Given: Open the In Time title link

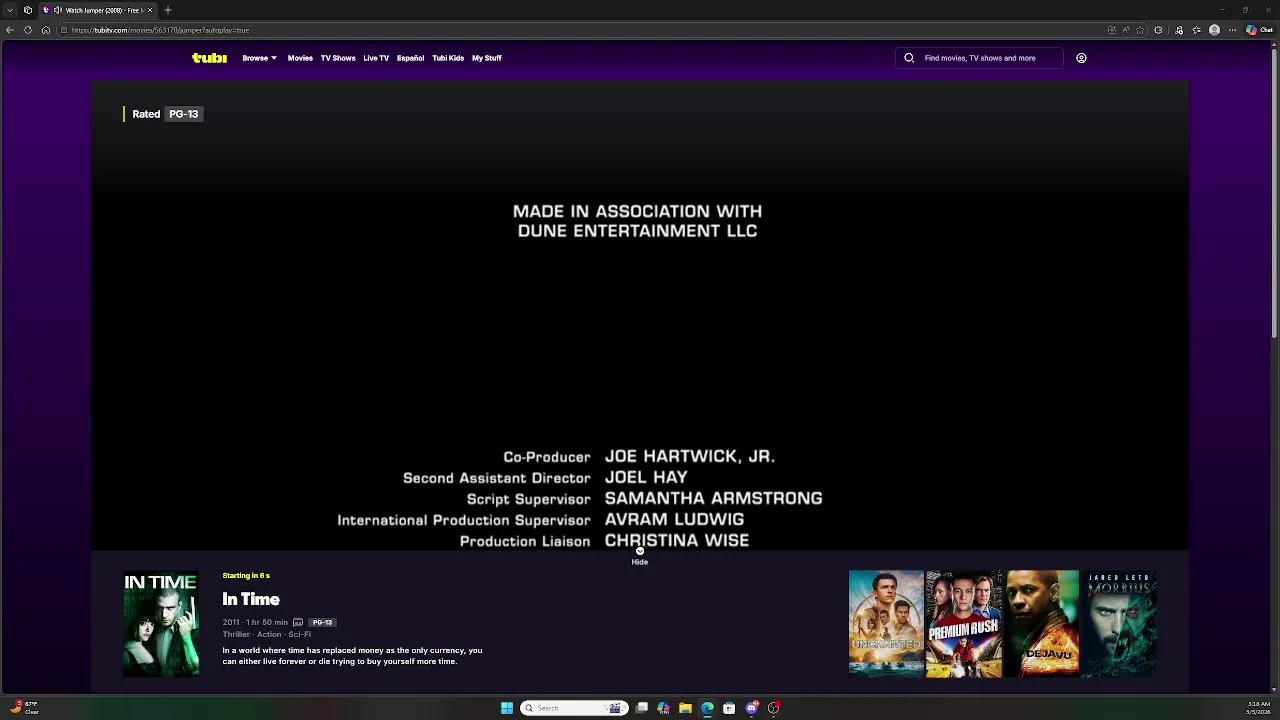Looking at the screenshot, I should (x=251, y=599).
